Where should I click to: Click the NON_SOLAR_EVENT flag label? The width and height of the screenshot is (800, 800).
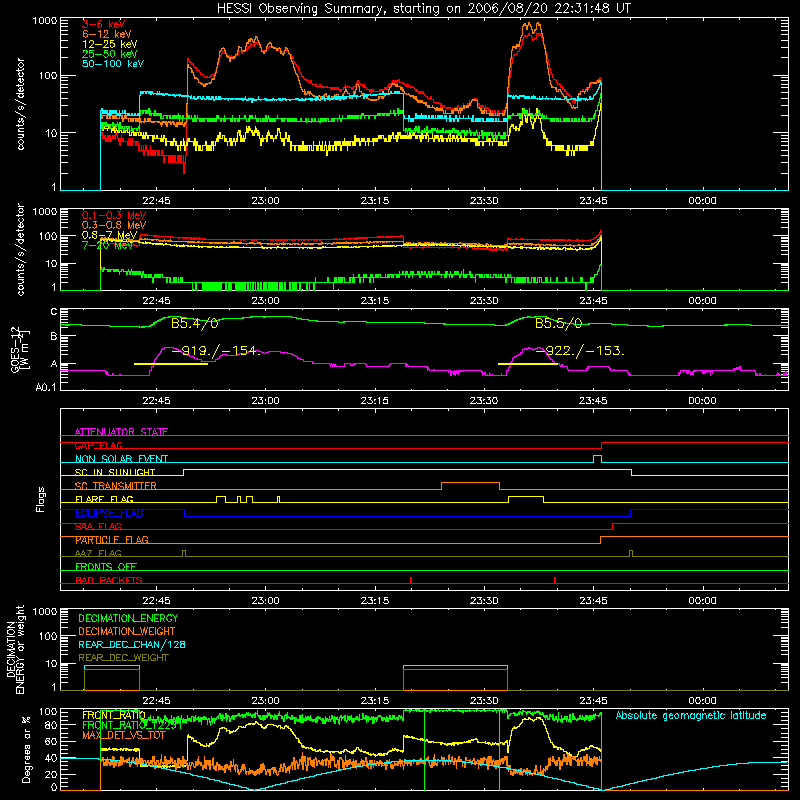121,459
